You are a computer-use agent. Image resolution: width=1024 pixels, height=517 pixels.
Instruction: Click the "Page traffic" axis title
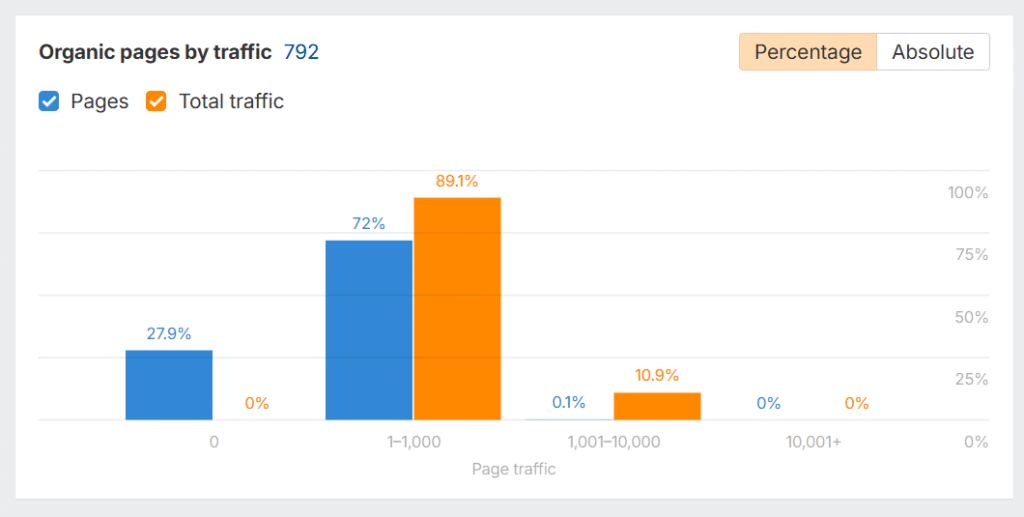pos(513,468)
